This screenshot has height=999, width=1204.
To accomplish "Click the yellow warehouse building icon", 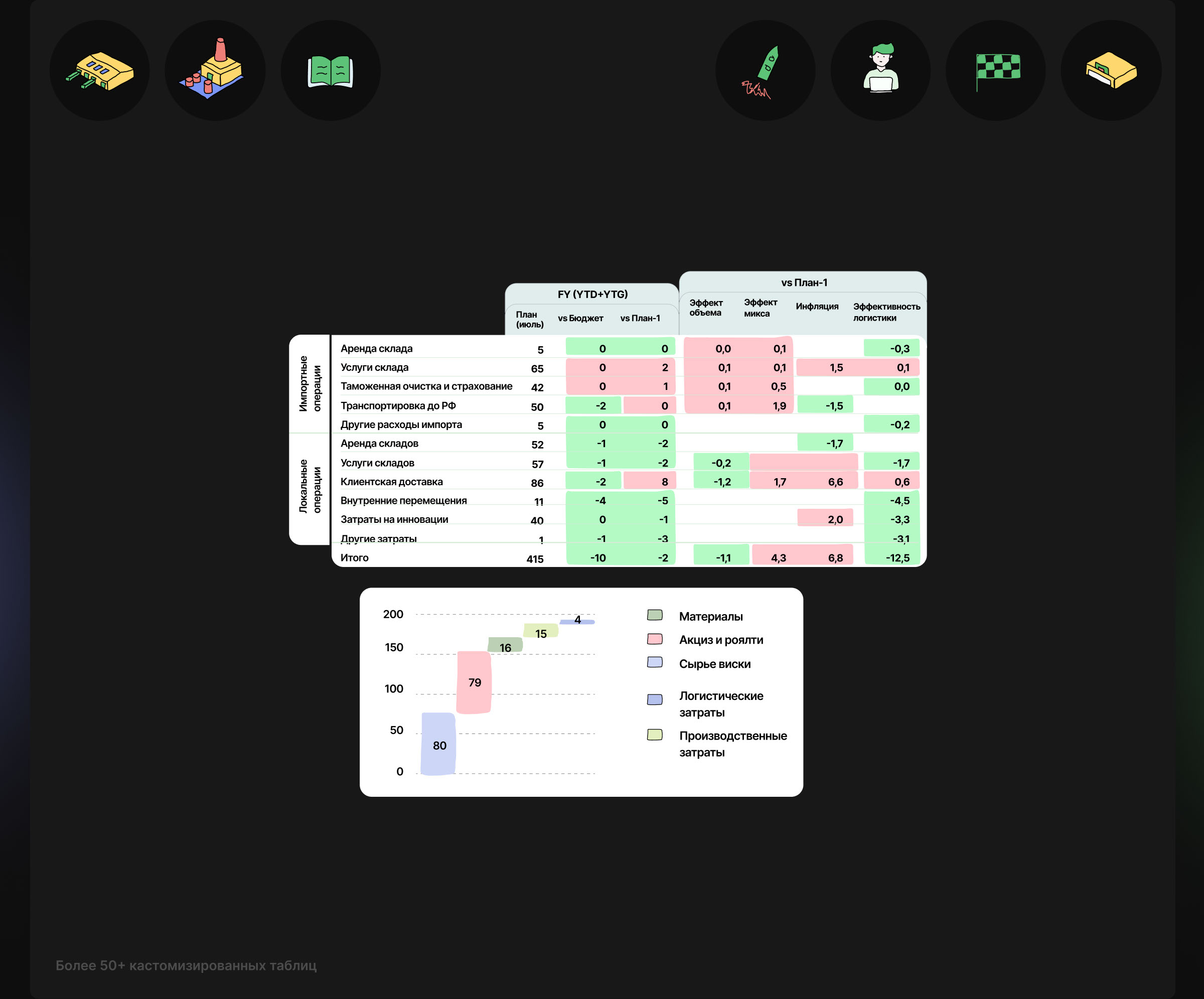I will [x=100, y=71].
